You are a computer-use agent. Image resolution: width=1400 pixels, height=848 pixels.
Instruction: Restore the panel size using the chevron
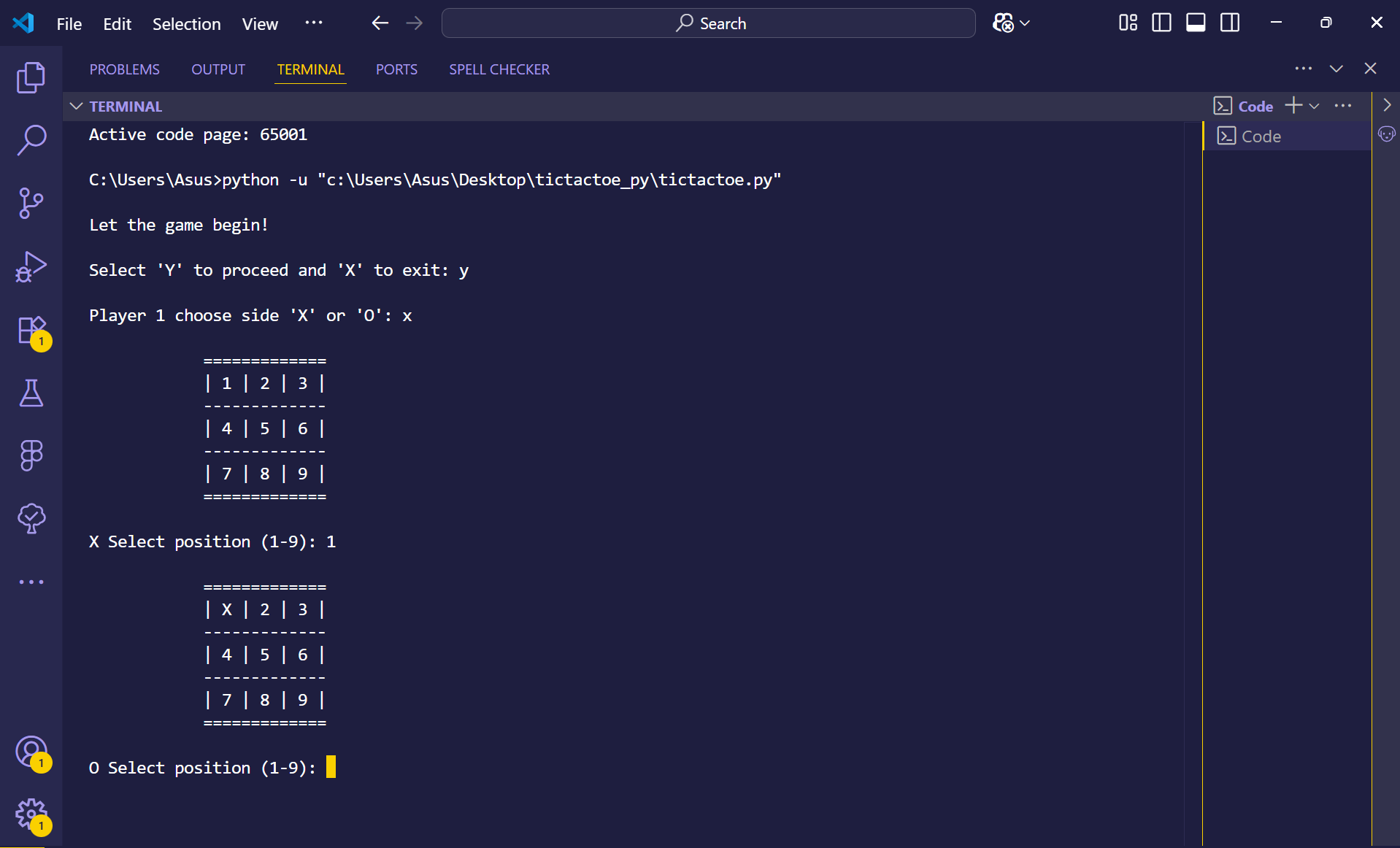1336,69
